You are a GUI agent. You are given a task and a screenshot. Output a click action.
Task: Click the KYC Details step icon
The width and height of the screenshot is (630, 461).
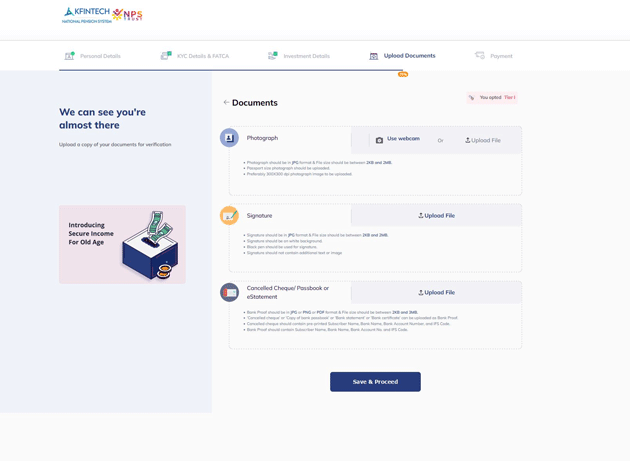coord(166,56)
